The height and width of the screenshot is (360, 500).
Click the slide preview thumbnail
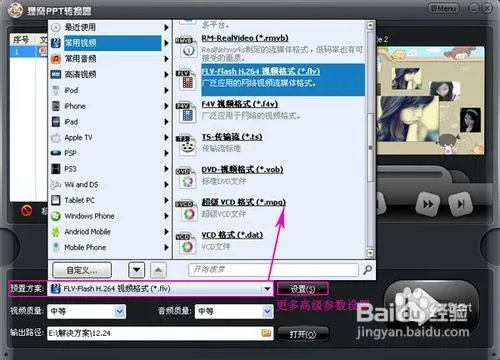coord(431,101)
